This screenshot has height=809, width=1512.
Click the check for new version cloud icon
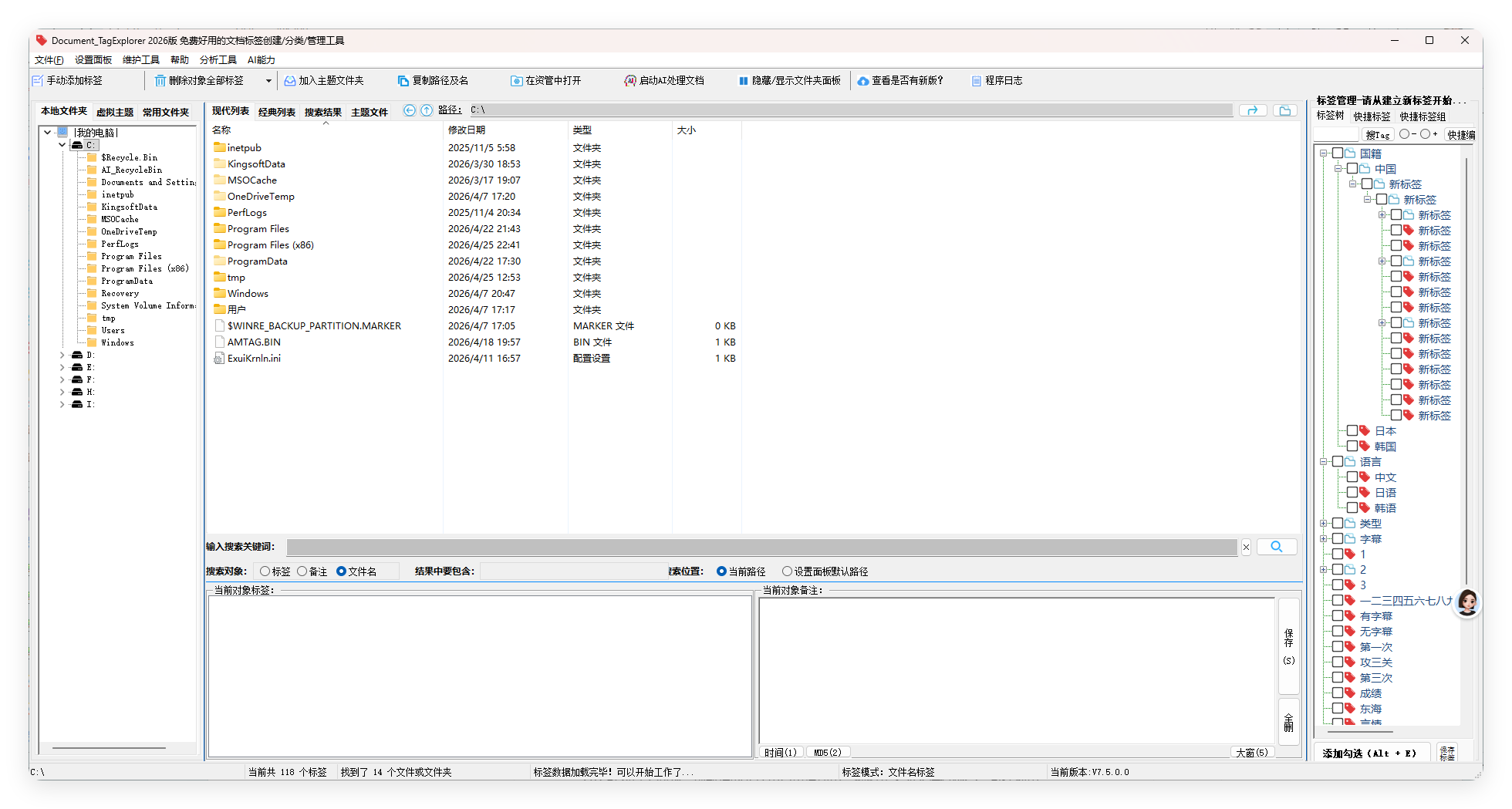tap(863, 81)
